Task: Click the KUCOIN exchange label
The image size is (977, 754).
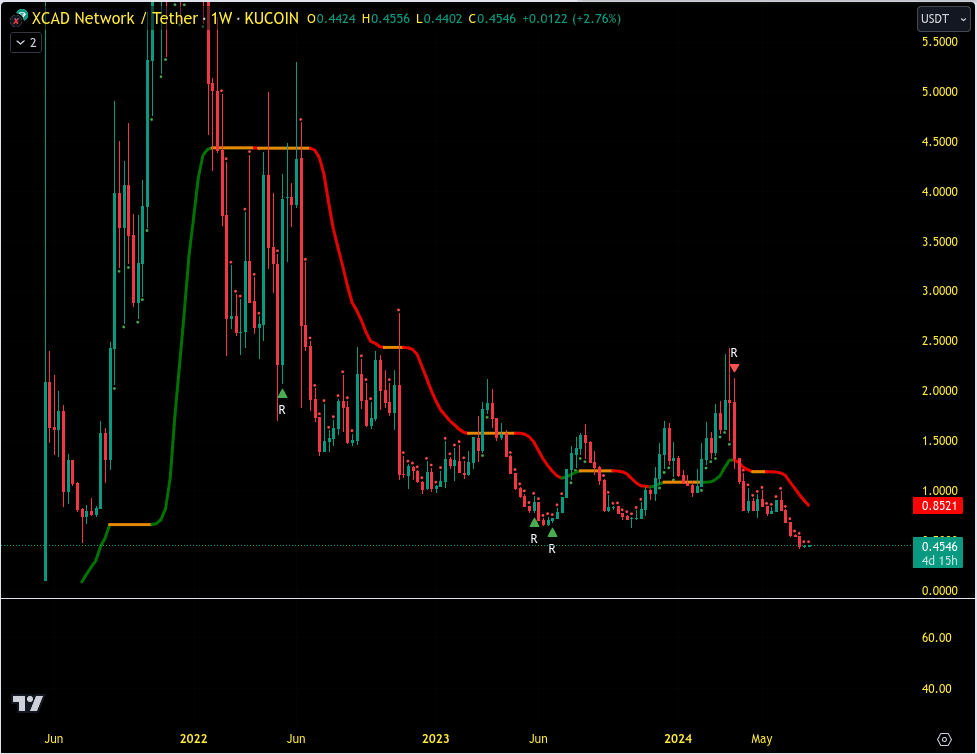Action: (x=271, y=19)
